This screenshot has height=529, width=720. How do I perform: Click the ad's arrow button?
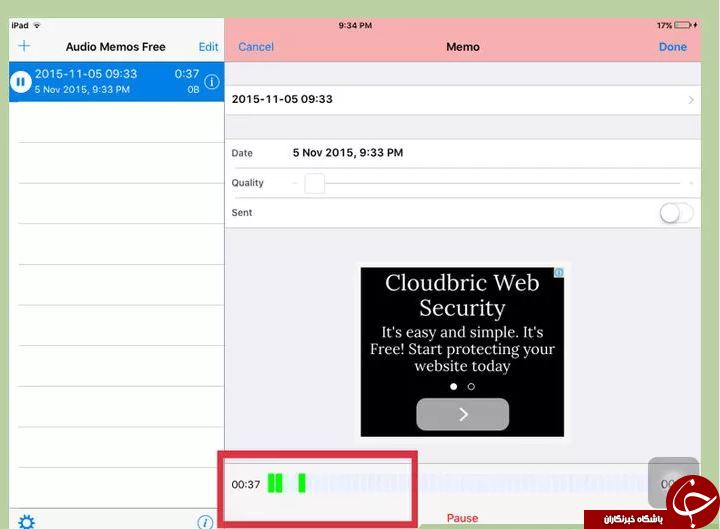click(462, 414)
